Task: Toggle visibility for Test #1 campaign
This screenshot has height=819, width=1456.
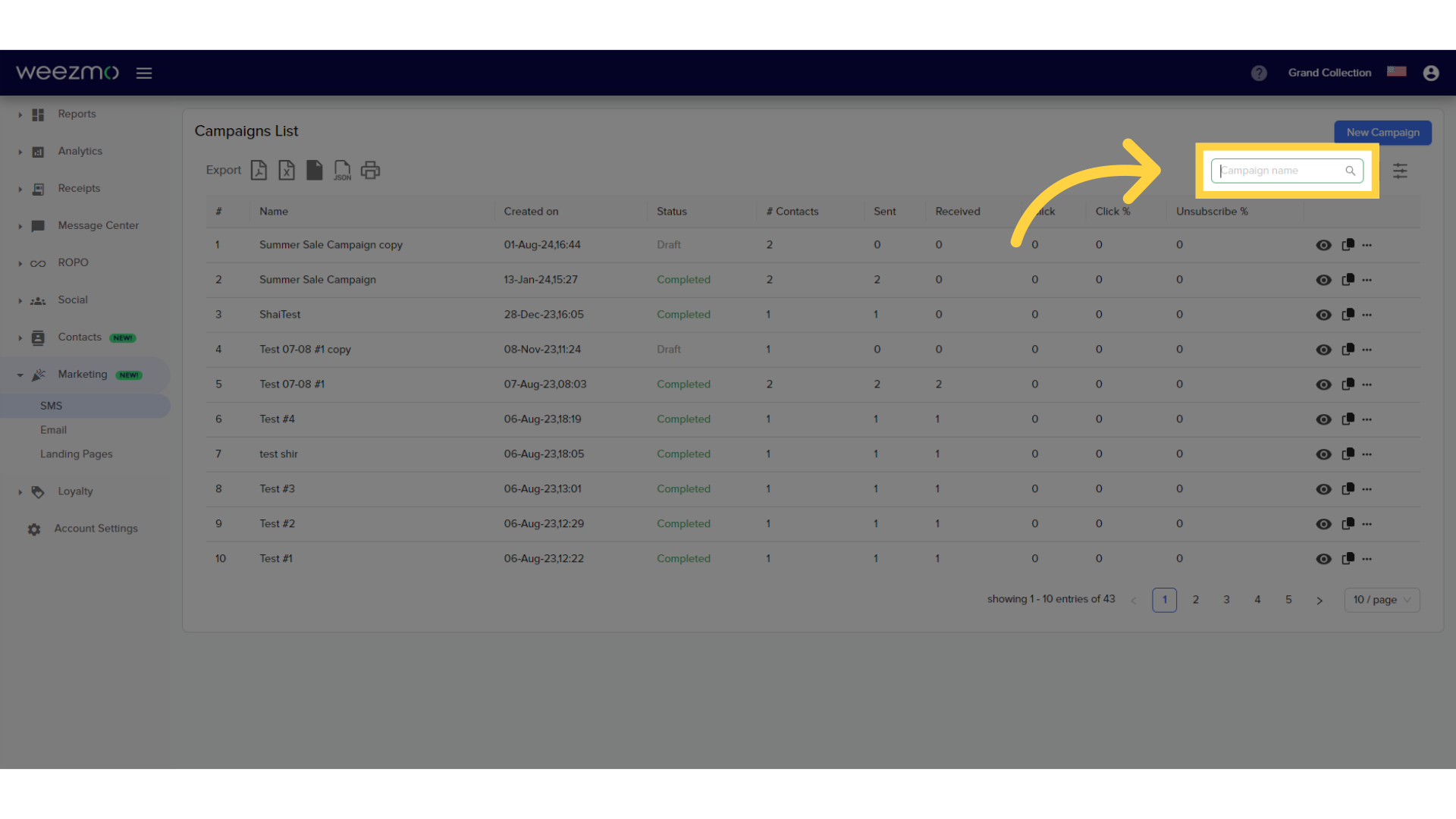Action: click(1324, 558)
